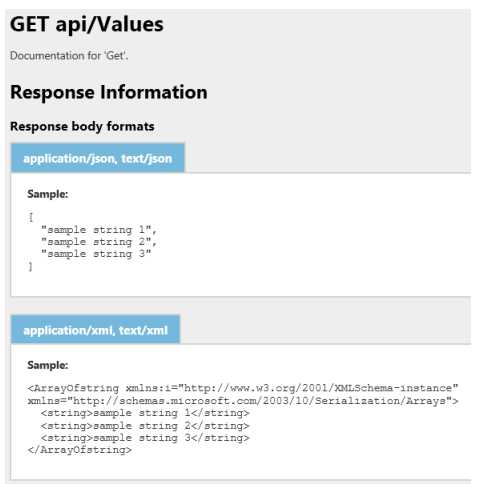Click the XML sample string 3 element
Screen dimensions: 486x484
pos(145,438)
